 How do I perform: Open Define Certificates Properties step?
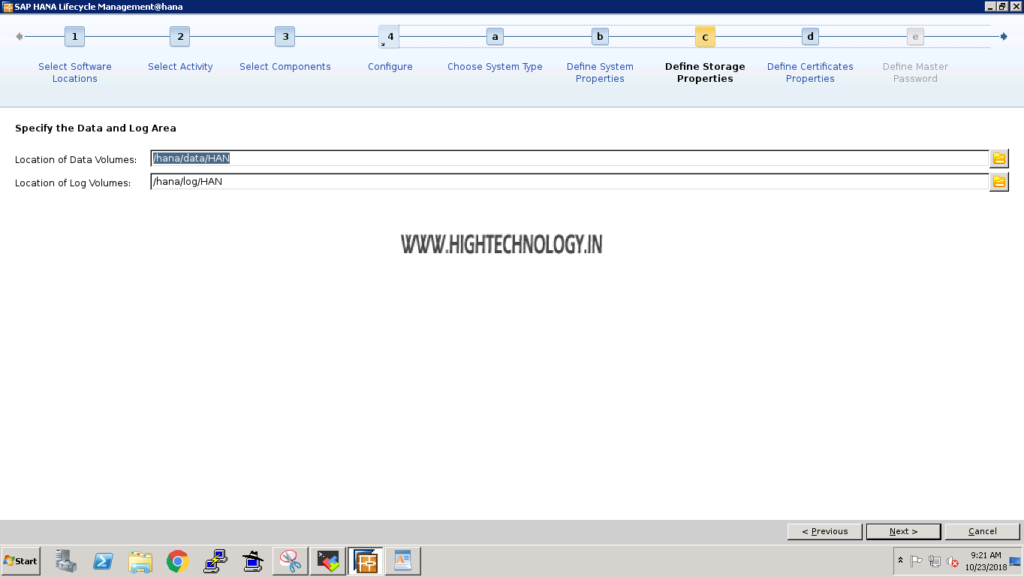click(x=810, y=72)
